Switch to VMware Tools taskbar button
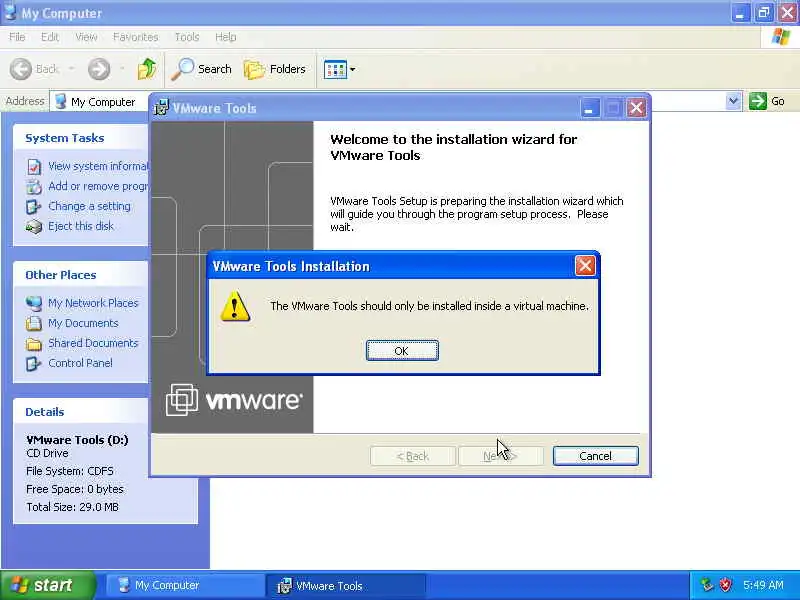This screenshot has height=600, width=800. 345,585
